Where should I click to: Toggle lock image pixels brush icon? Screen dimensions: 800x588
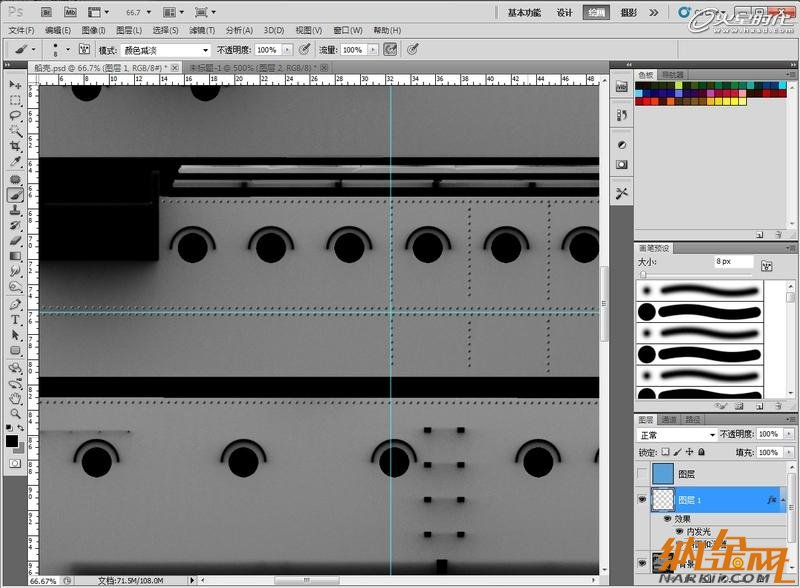[678, 452]
